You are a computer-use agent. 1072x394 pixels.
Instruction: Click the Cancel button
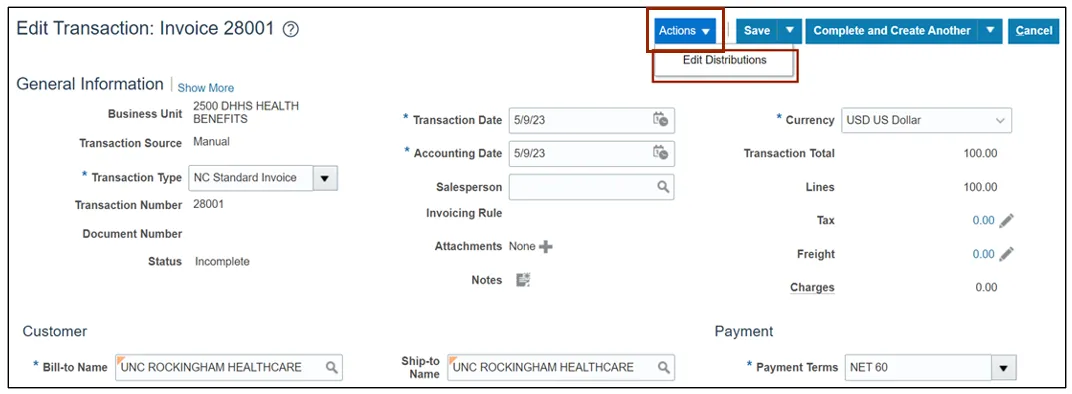[x=1034, y=31]
